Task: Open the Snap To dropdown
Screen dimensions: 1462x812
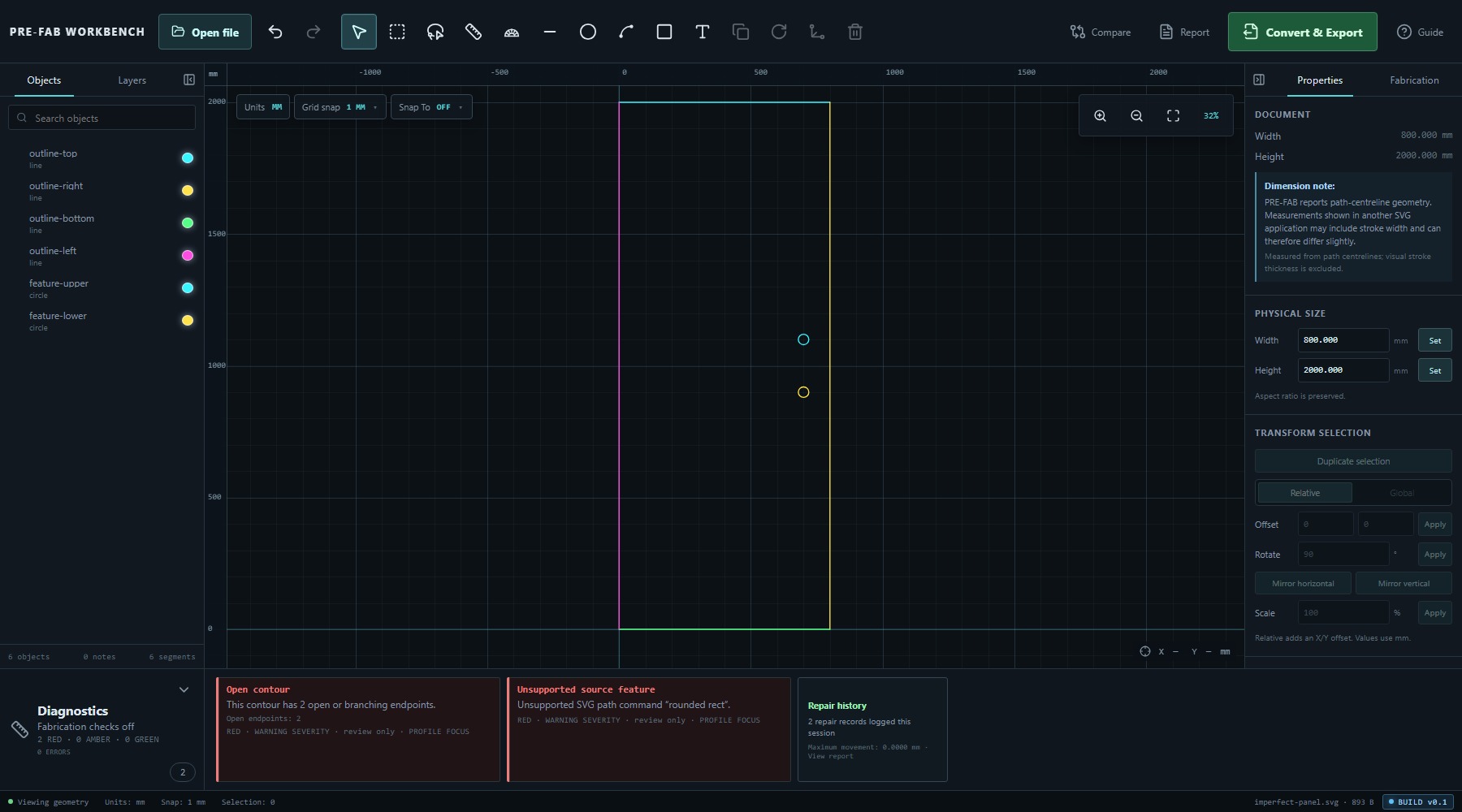Action: [x=431, y=107]
